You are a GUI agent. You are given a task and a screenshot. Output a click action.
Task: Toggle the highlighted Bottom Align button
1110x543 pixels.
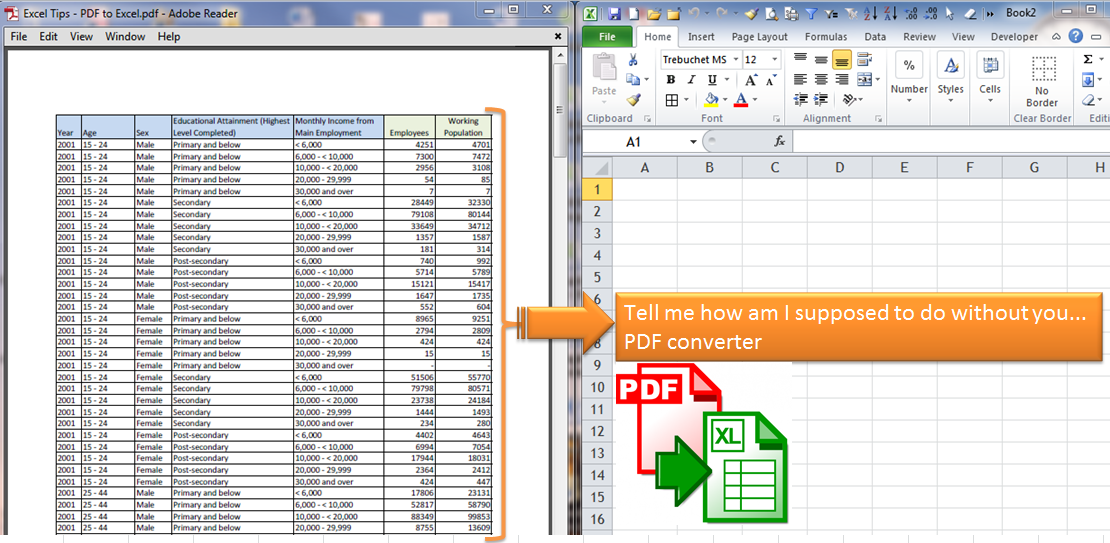pos(842,60)
